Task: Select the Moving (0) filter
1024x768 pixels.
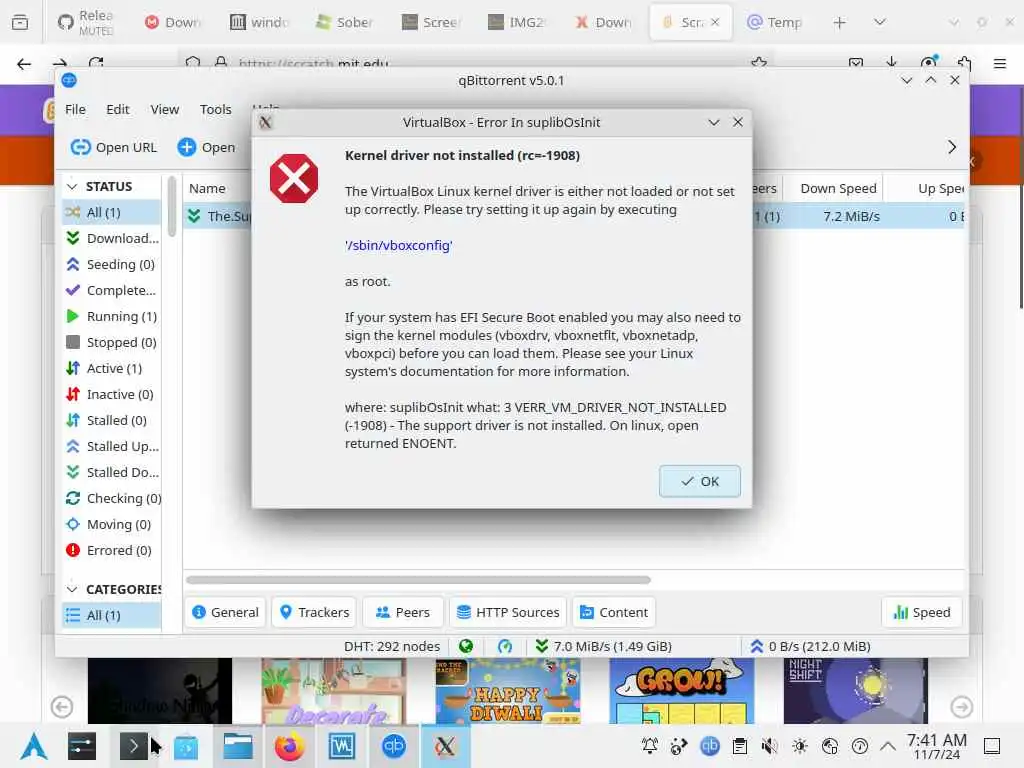Action: pyautogui.click(x=112, y=524)
